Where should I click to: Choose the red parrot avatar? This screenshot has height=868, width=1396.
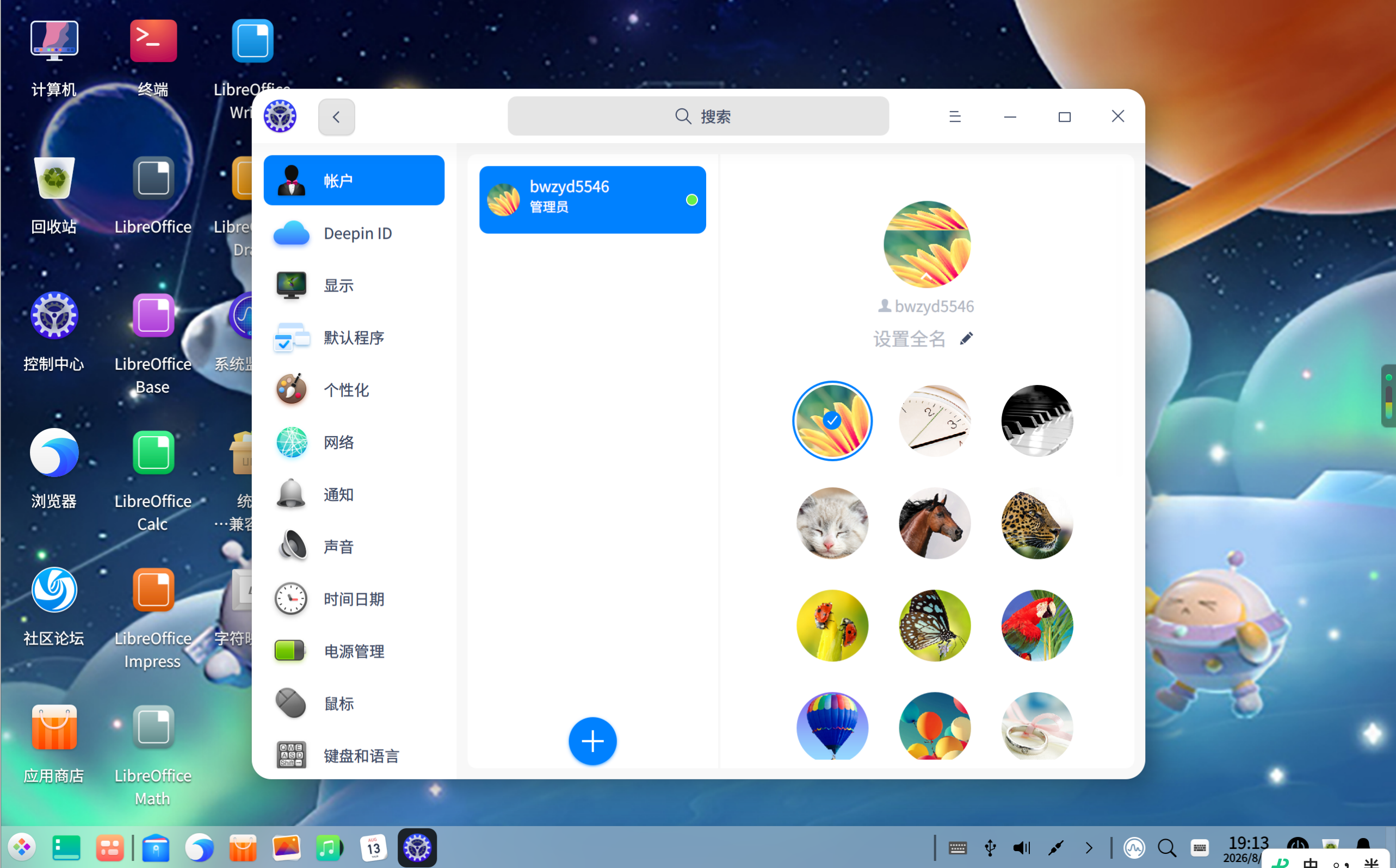(1037, 626)
